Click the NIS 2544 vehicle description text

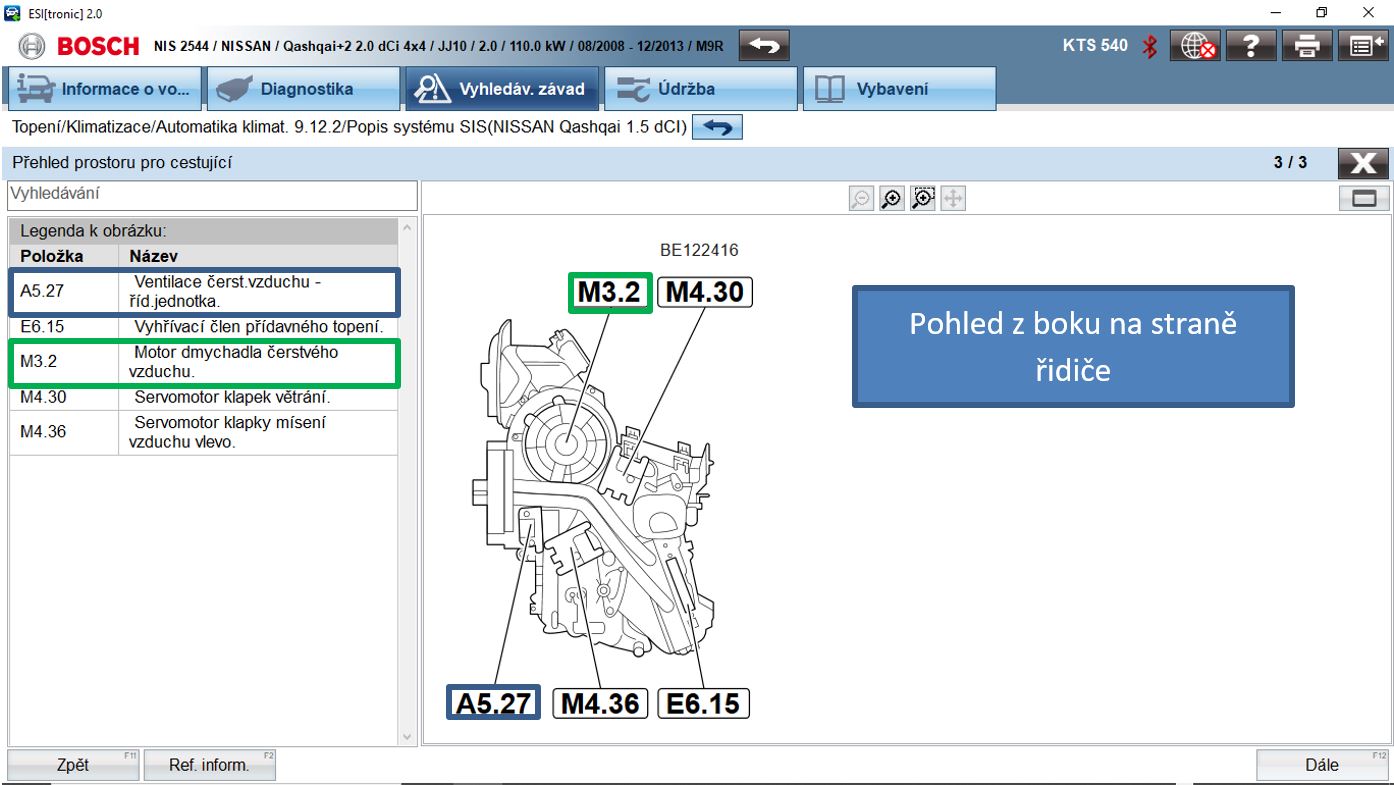click(440, 46)
